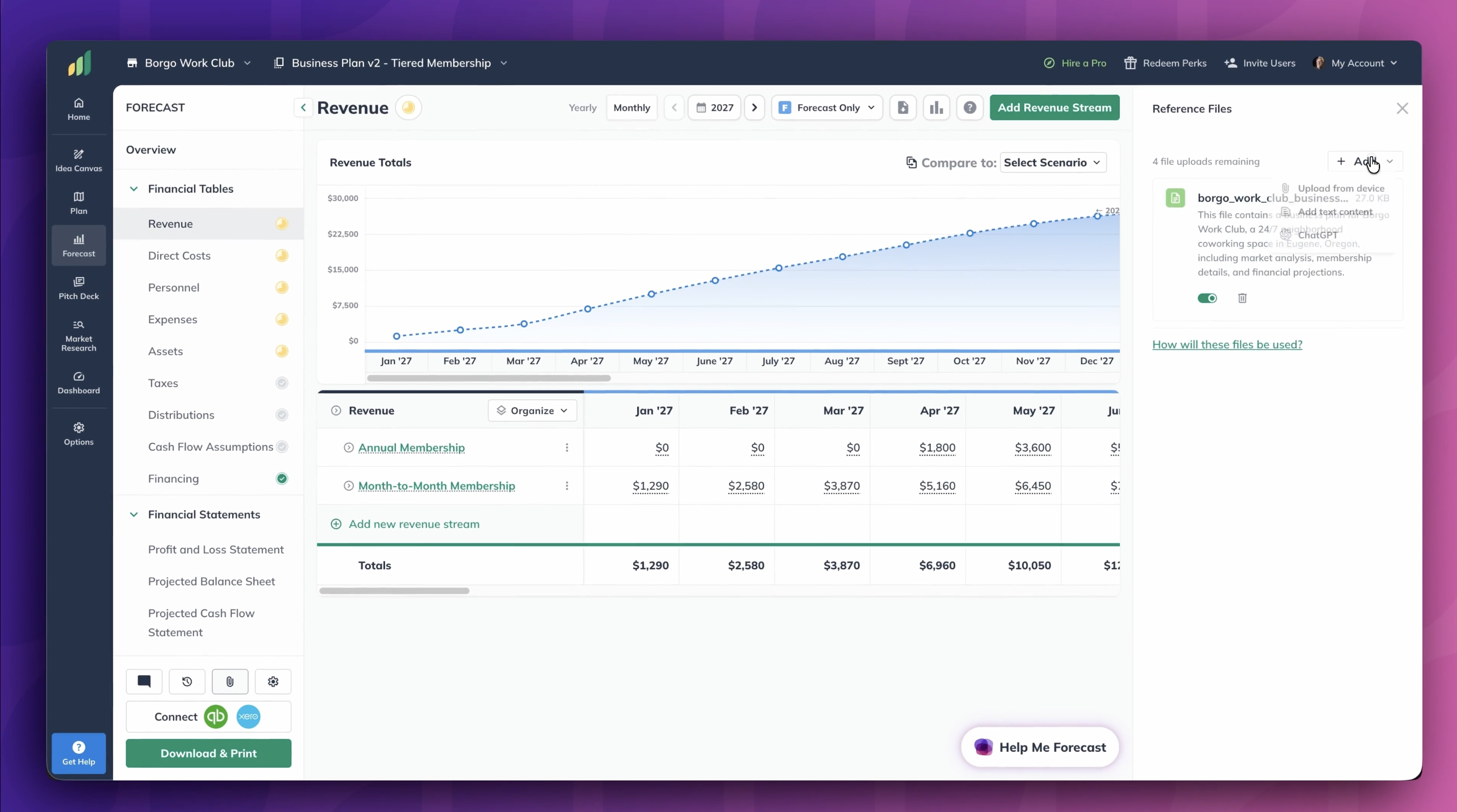Open forecast settings gear icon

click(273, 681)
